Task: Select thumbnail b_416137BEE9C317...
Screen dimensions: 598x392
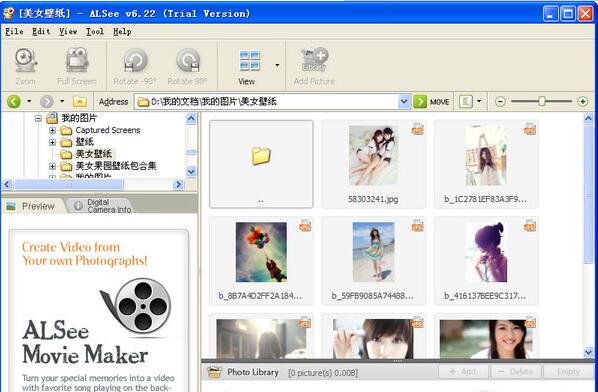Action: [x=486, y=261]
